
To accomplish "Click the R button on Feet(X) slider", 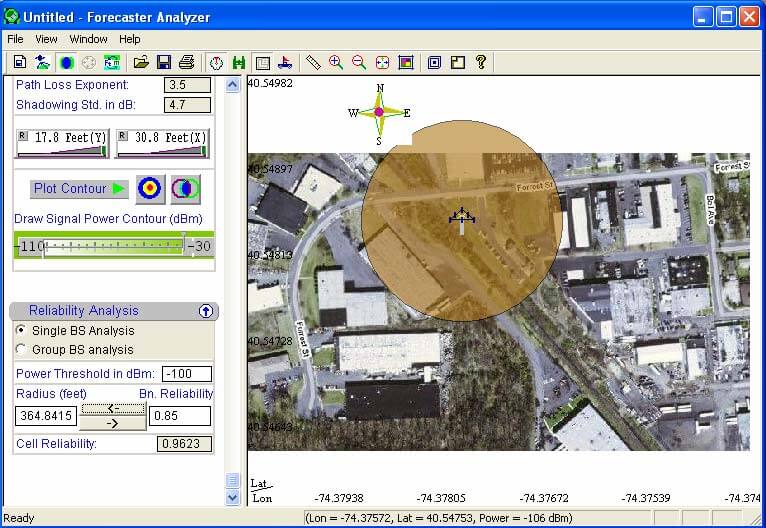I will [123, 136].
